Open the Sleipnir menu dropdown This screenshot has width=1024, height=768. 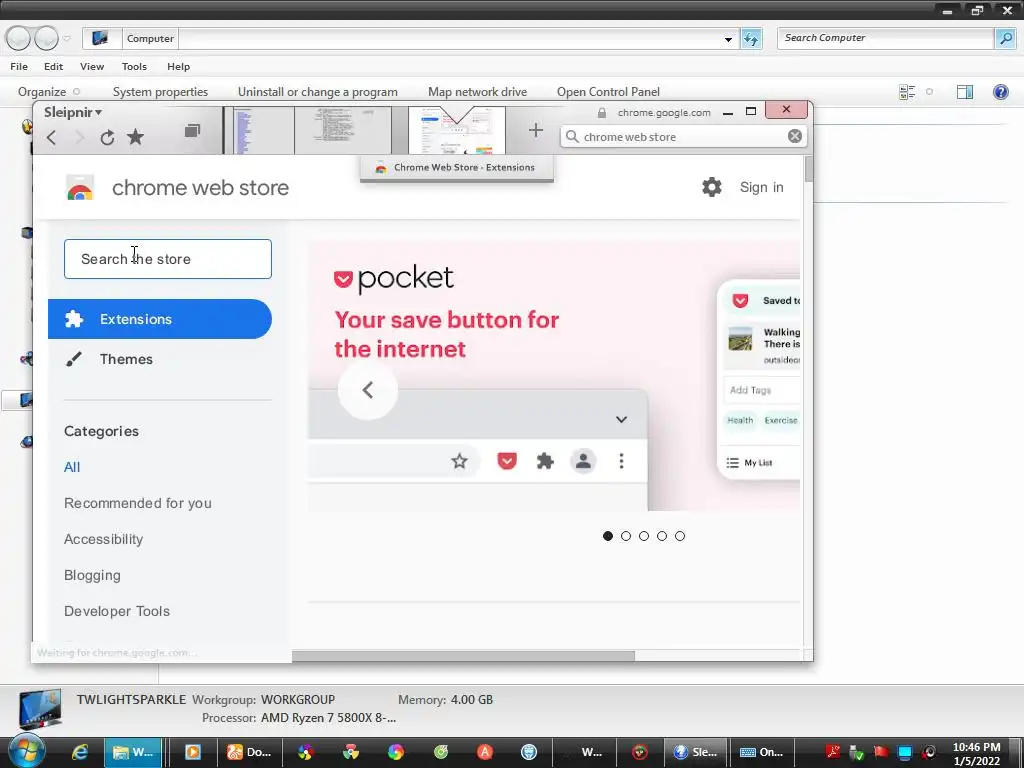(72, 112)
